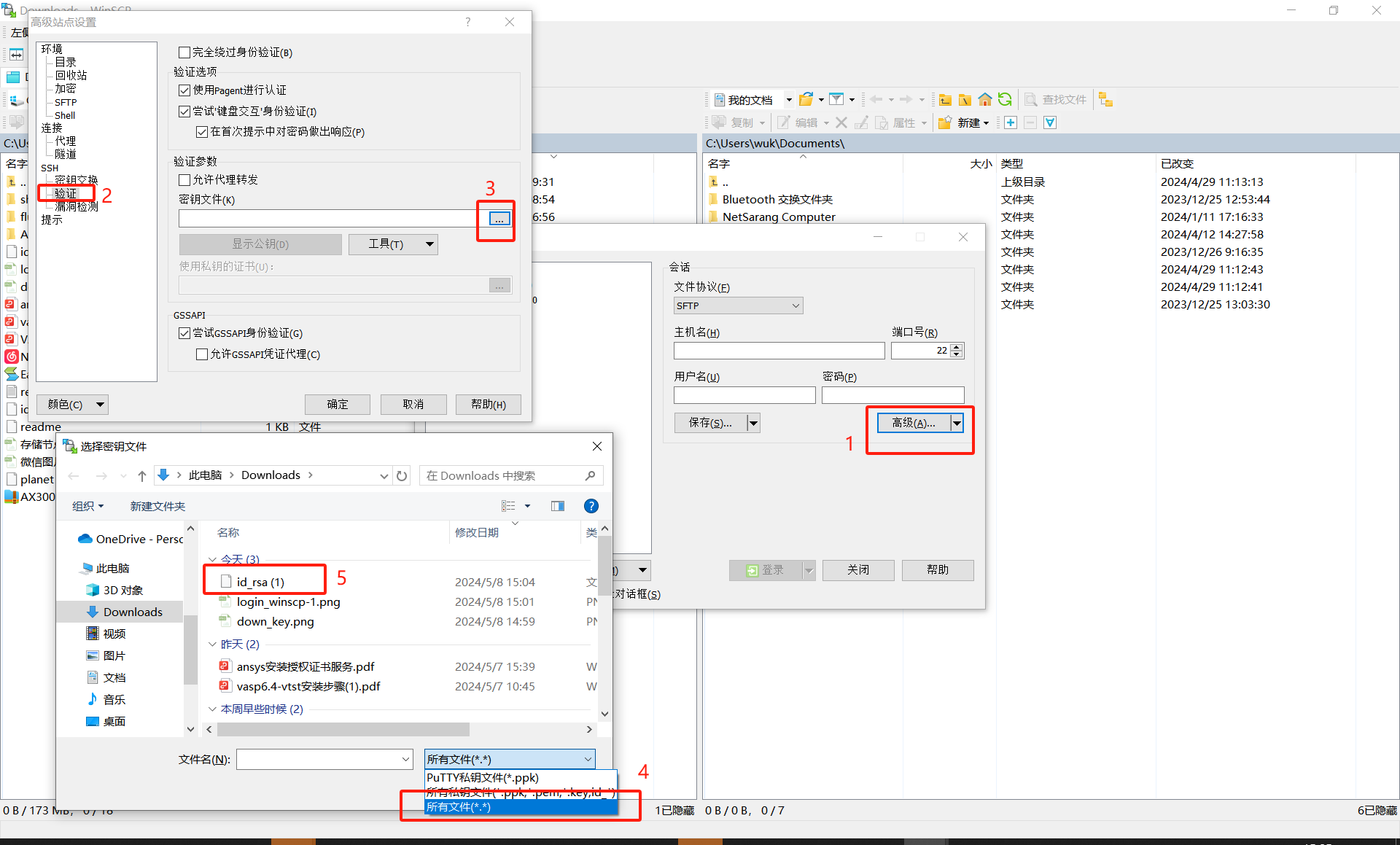Click 新建文件夹 in file dialog
1400x845 pixels.
click(157, 506)
